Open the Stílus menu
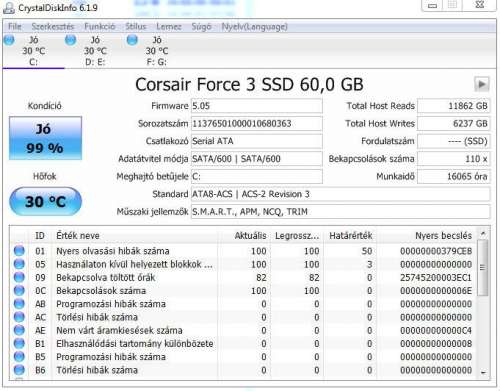 (x=136, y=26)
